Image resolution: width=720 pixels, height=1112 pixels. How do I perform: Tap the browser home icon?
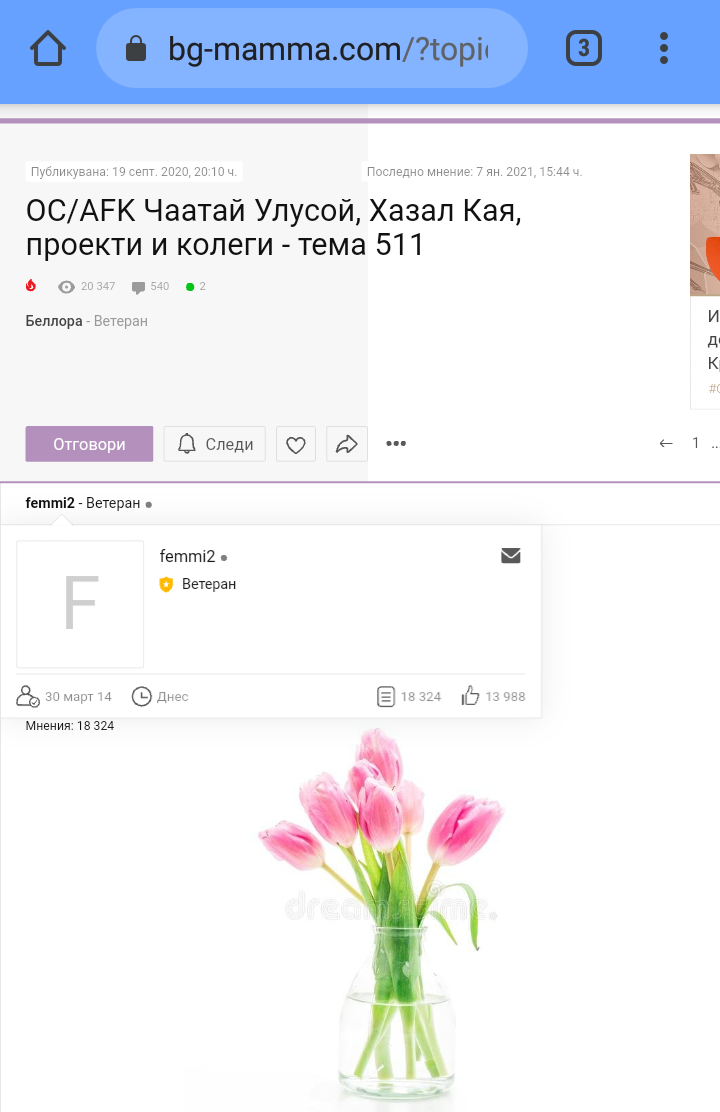point(48,48)
